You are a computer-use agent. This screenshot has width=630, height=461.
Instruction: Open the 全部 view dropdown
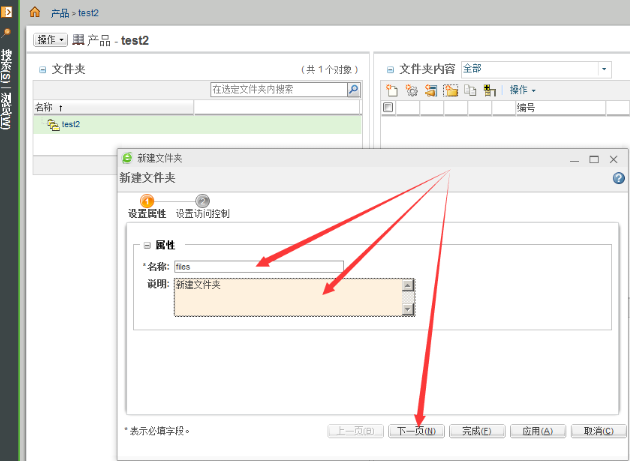pyautogui.click(x=604, y=69)
